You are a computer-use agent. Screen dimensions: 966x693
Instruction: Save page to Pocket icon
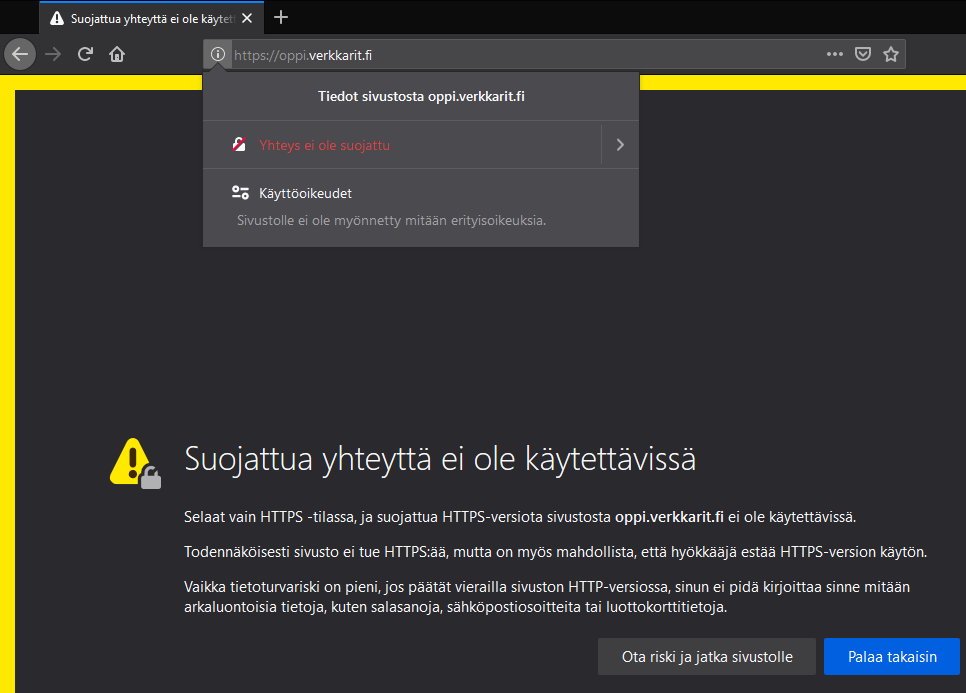point(862,54)
